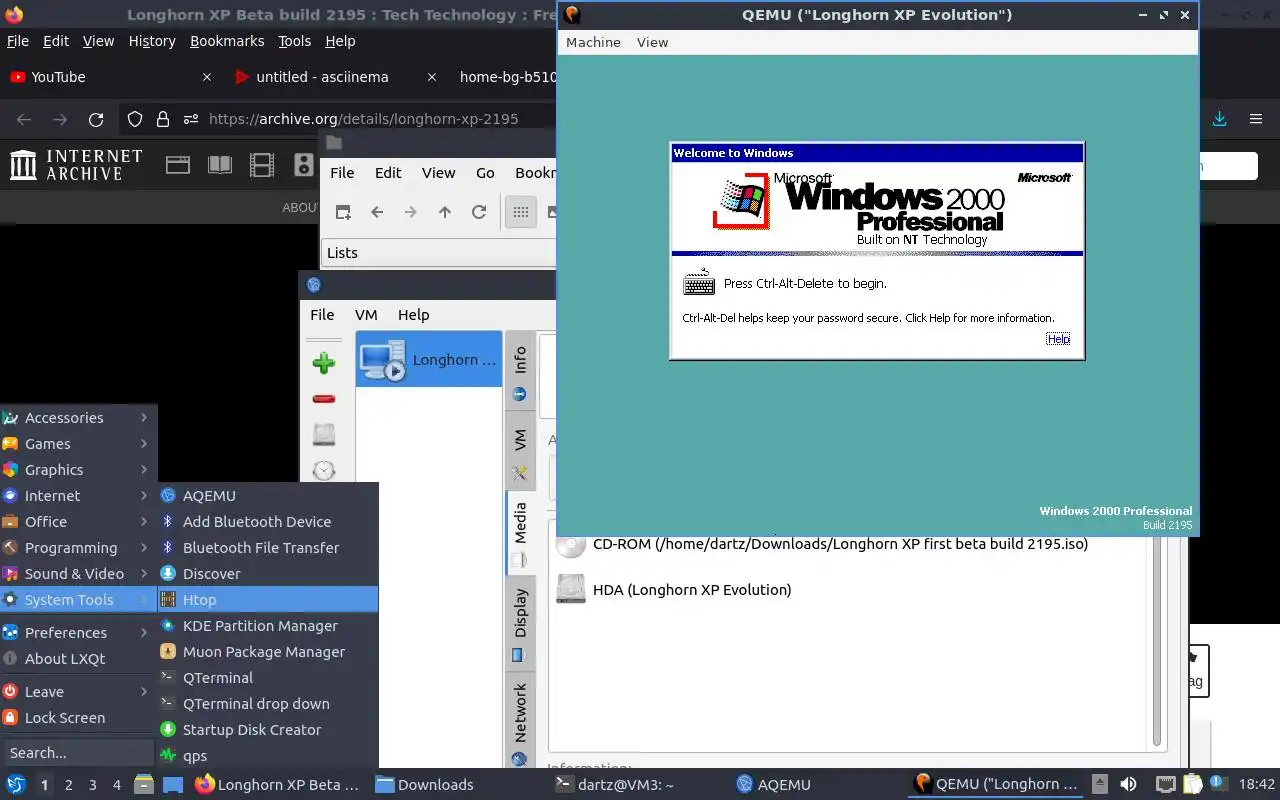
Task: Open the AQEMU Help menu
Action: 413,314
